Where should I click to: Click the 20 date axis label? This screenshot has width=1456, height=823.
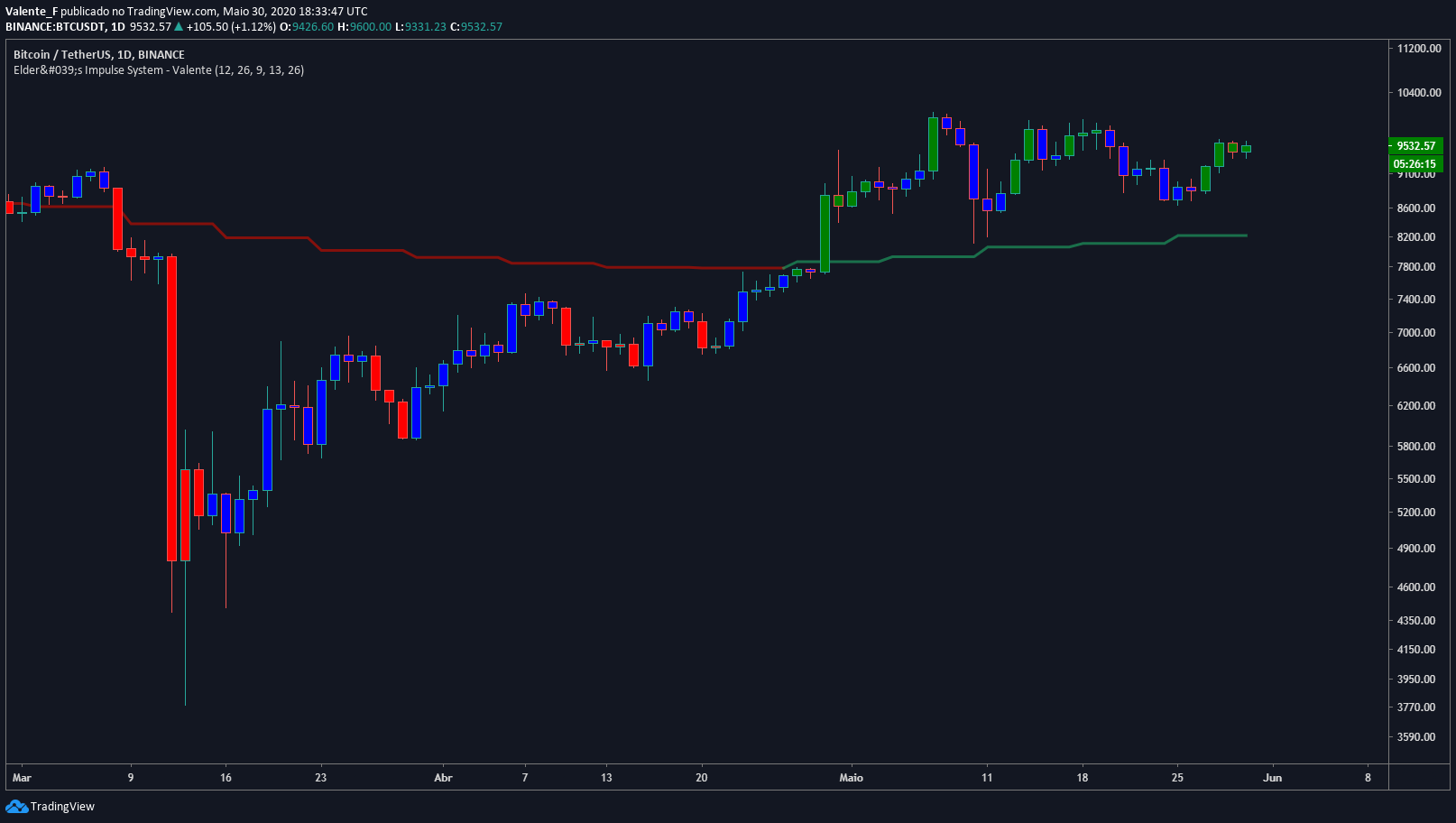tap(702, 778)
